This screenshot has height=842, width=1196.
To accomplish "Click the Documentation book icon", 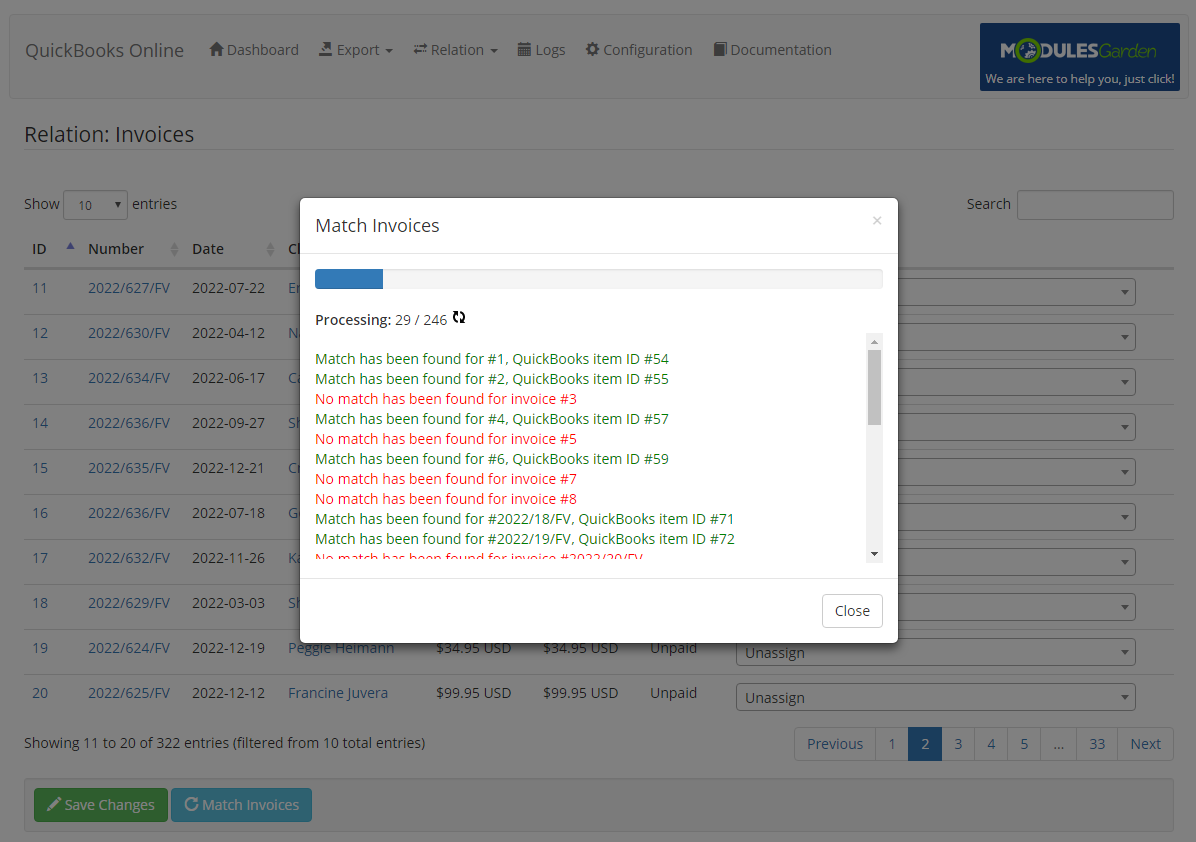I will (719, 50).
